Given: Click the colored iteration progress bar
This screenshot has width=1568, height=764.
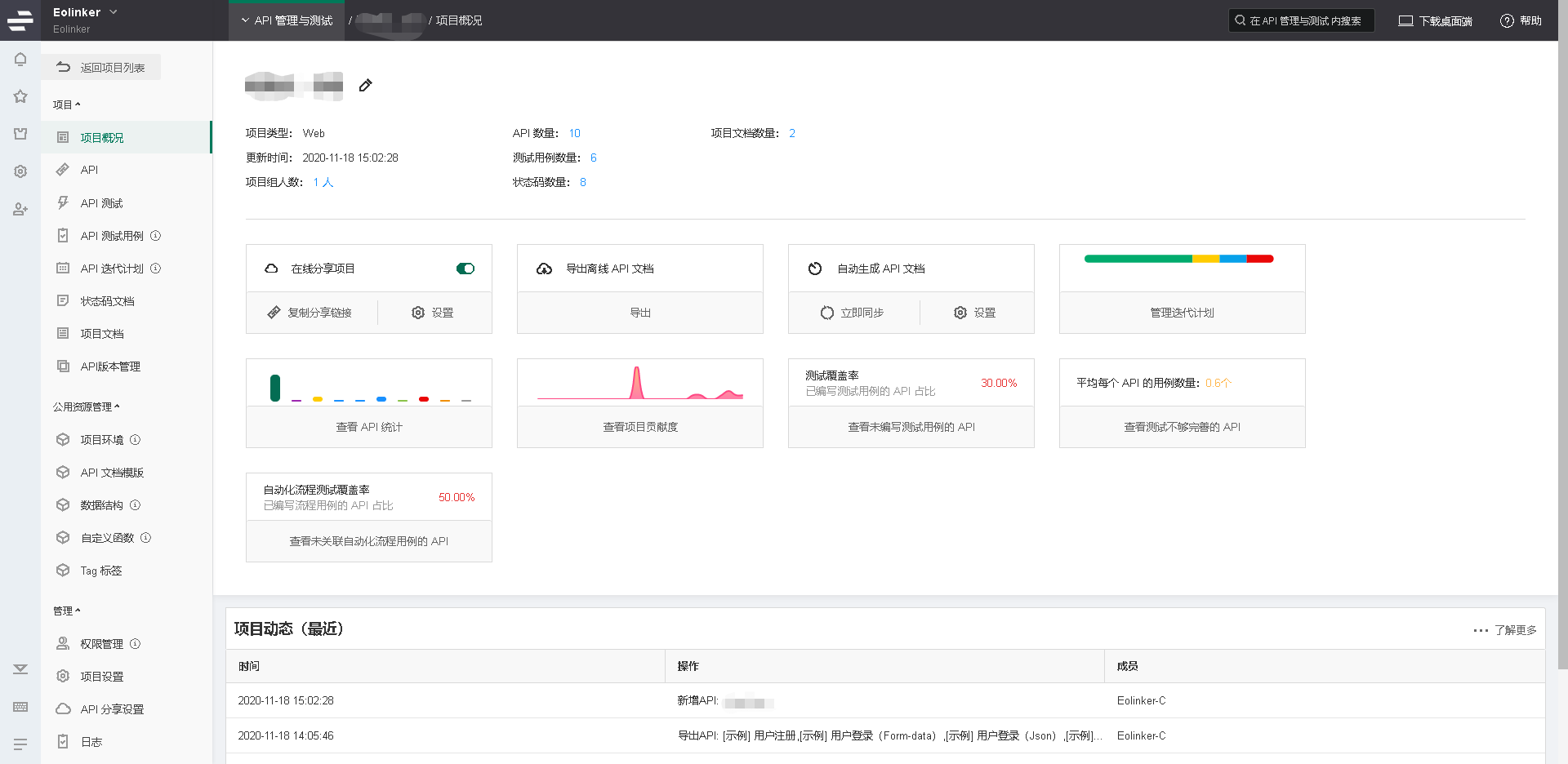Looking at the screenshot, I should pyautogui.click(x=1178, y=259).
